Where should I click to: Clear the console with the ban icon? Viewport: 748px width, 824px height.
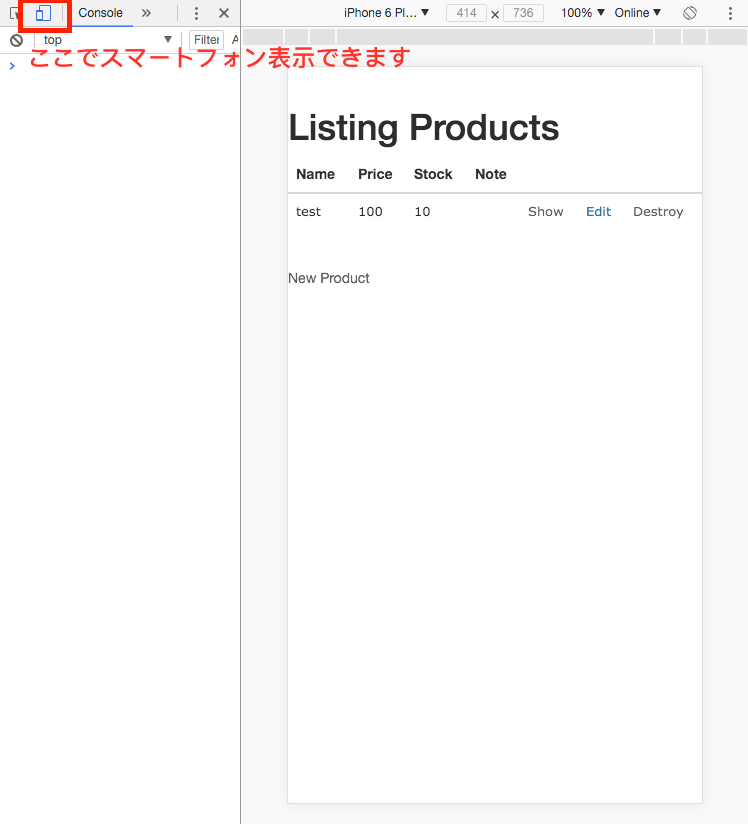pos(17,40)
